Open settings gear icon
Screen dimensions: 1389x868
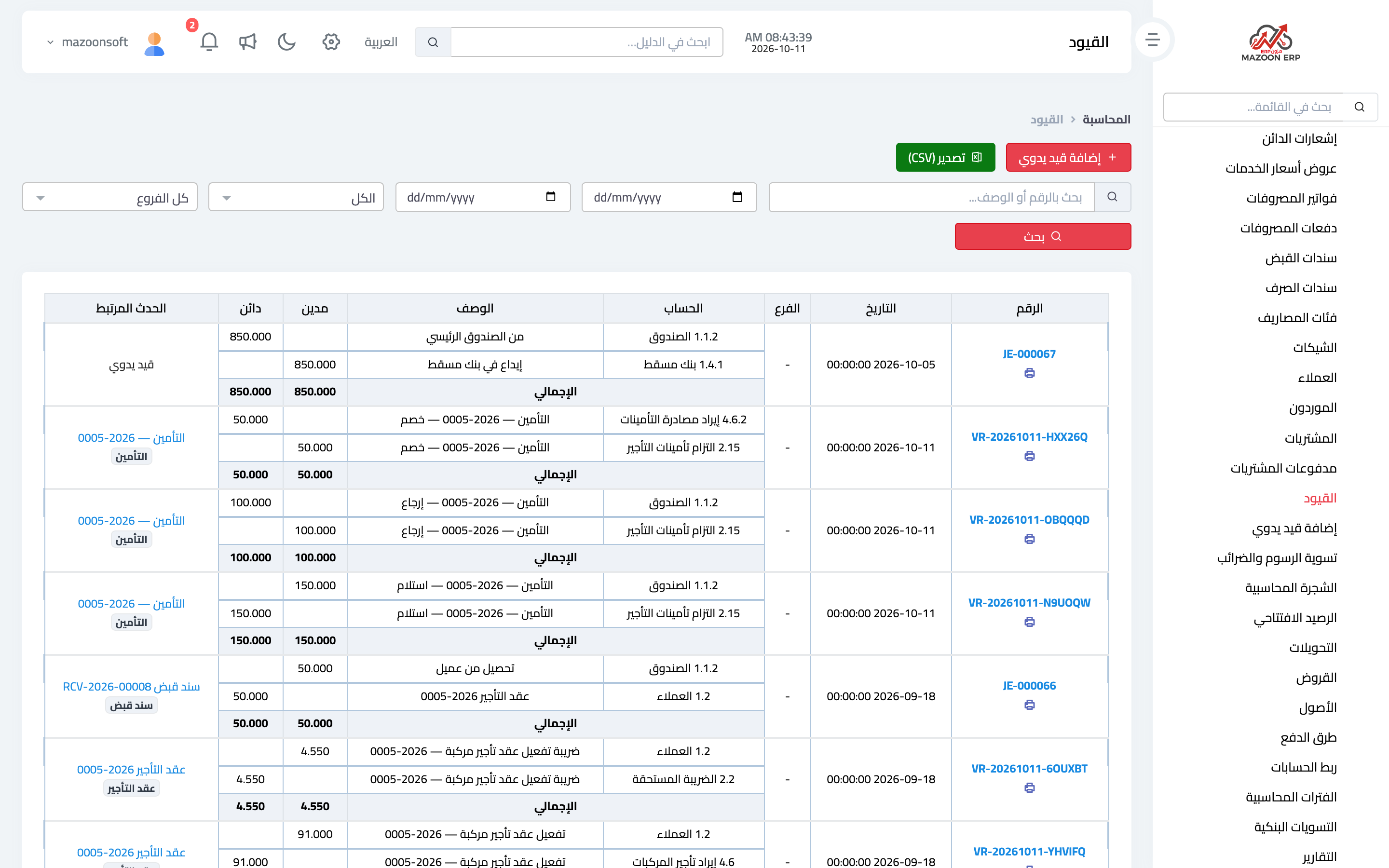tap(331, 42)
